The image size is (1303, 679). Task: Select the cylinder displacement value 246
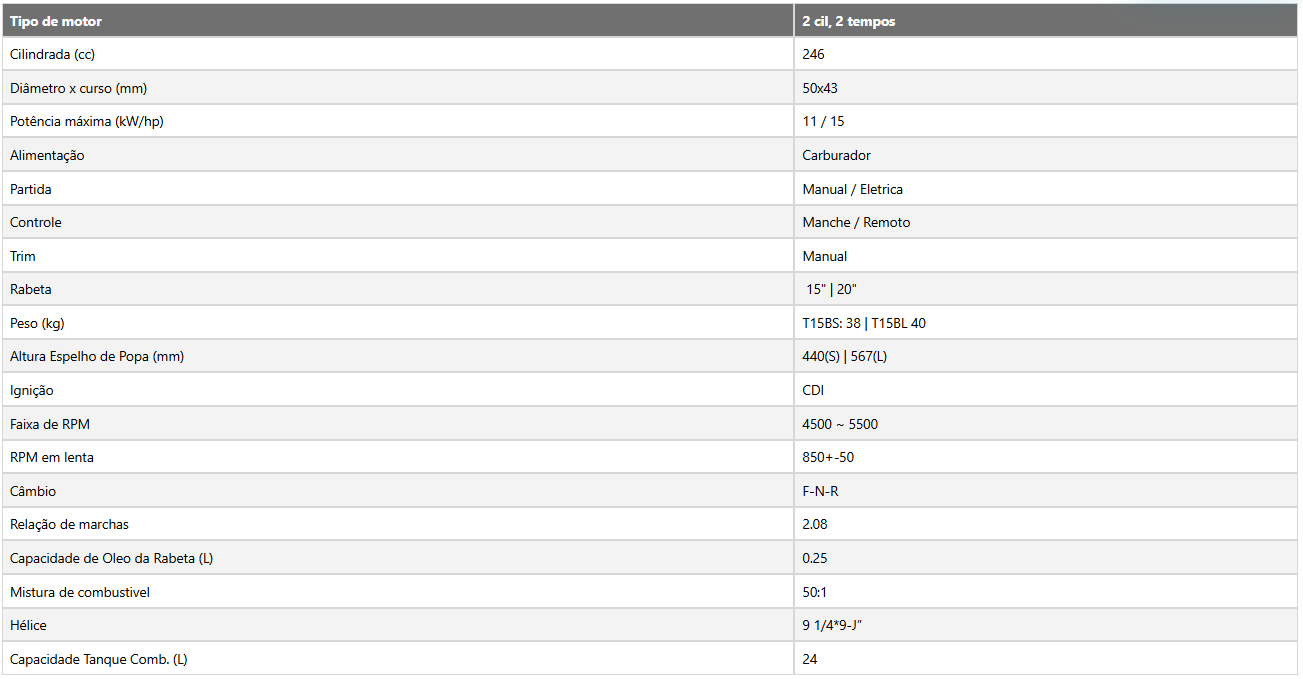(813, 54)
